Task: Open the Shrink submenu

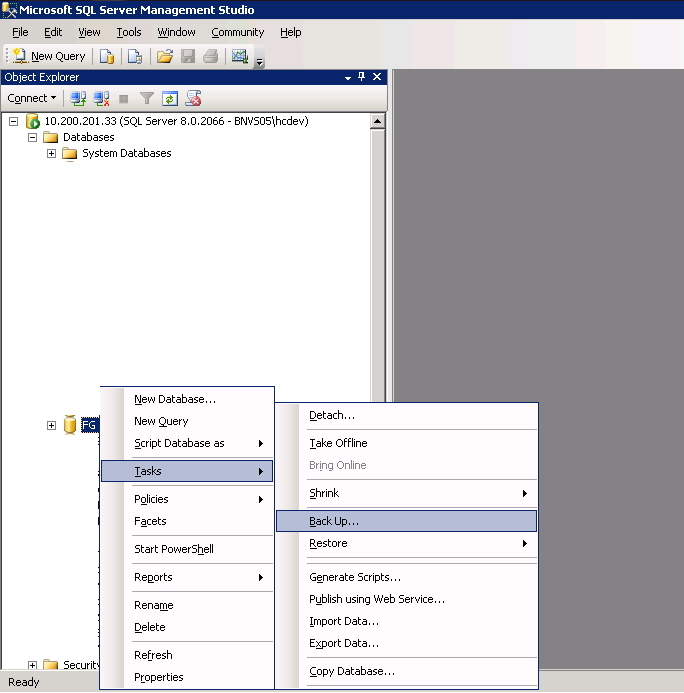Action: (407, 493)
